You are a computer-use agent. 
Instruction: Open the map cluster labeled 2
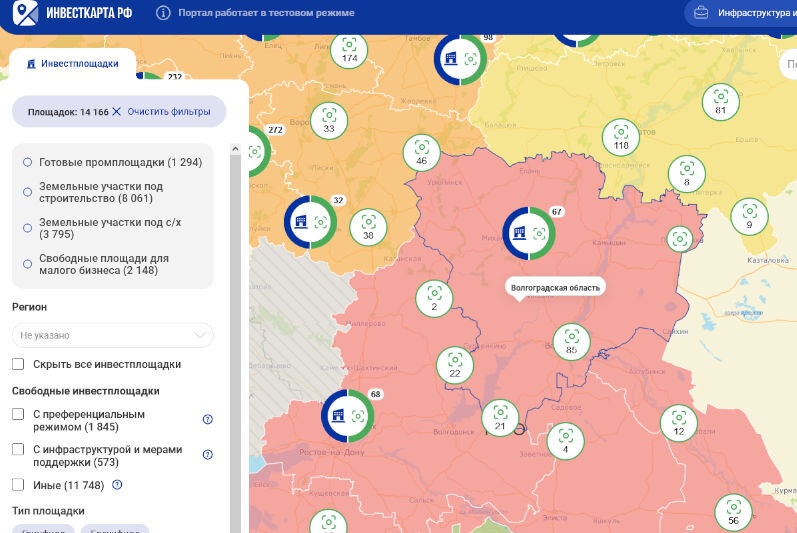pos(434,299)
